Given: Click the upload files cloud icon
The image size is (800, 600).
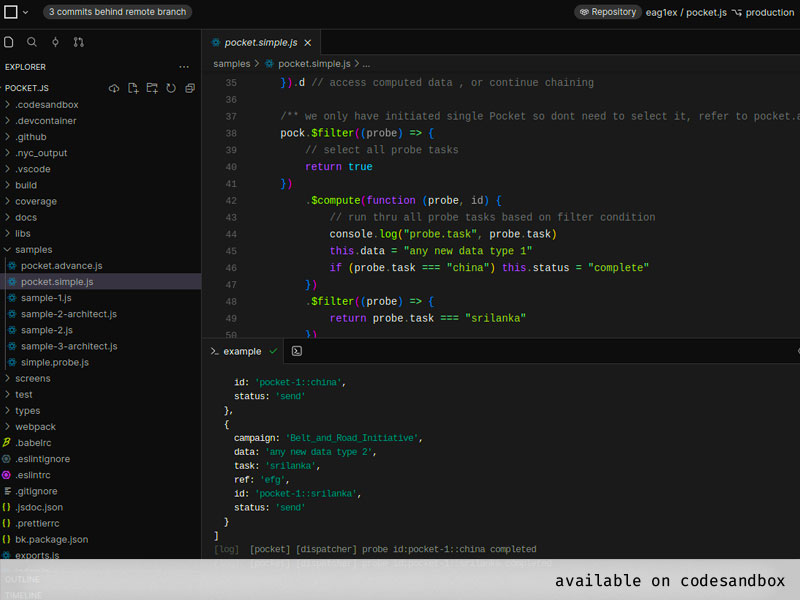Looking at the screenshot, I should coord(114,88).
